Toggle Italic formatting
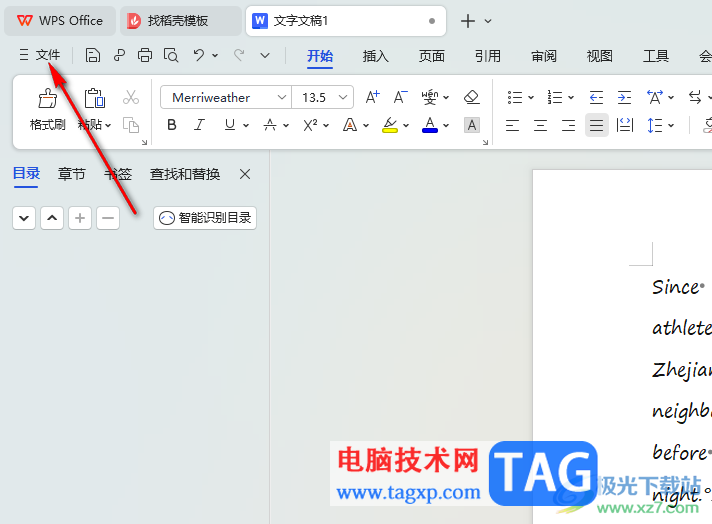 [x=199, y=125]
